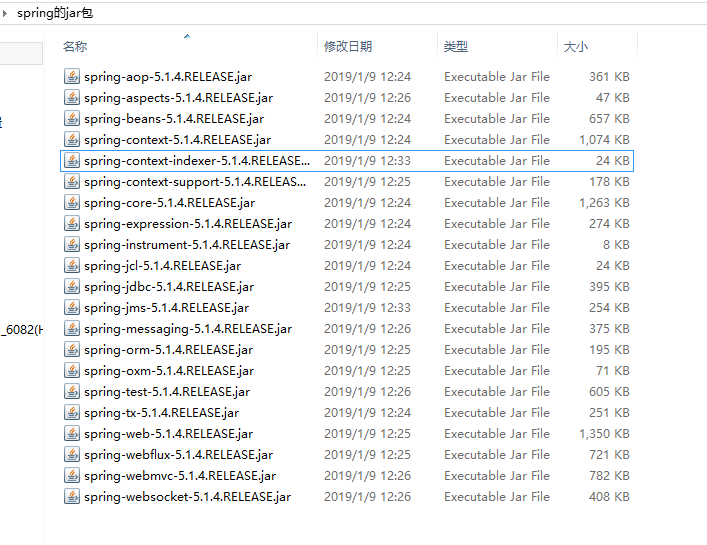Image resolution: width=707 pixels, height=545 pixels.
Task: Sort files by 名称 column header
Action: [x=75, y=46]
